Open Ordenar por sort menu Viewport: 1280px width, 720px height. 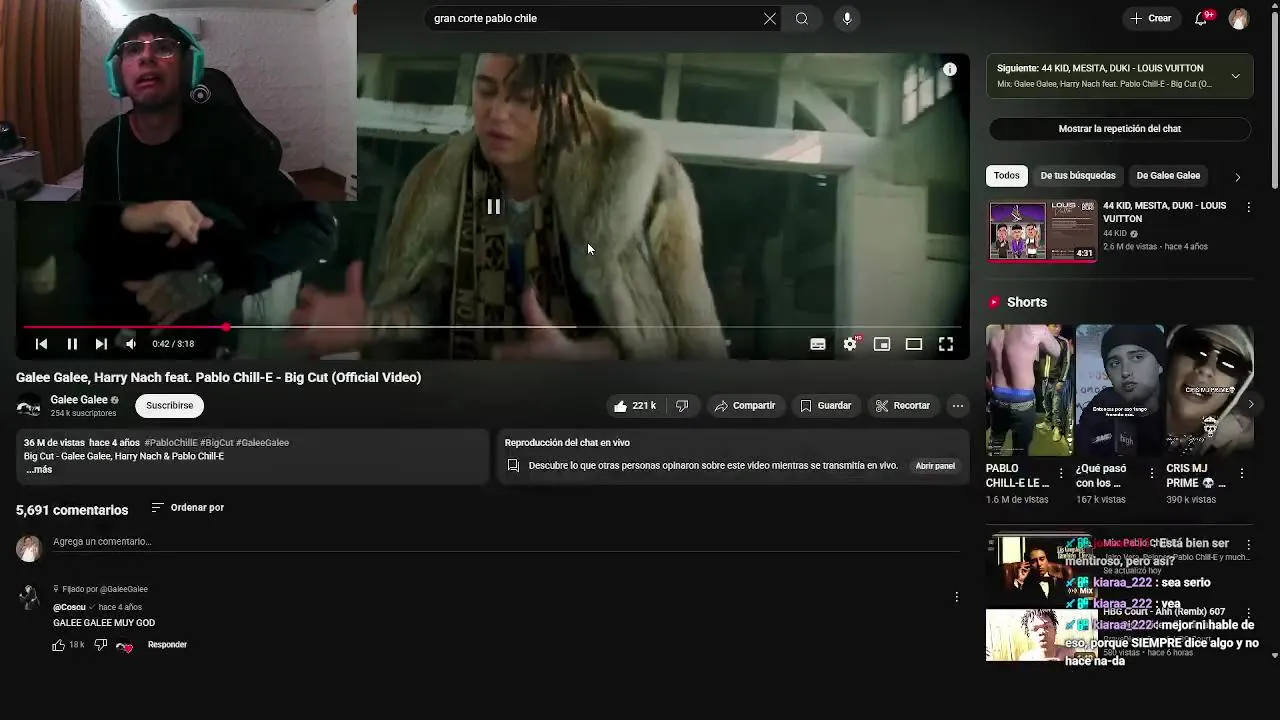tap(188, 508)
